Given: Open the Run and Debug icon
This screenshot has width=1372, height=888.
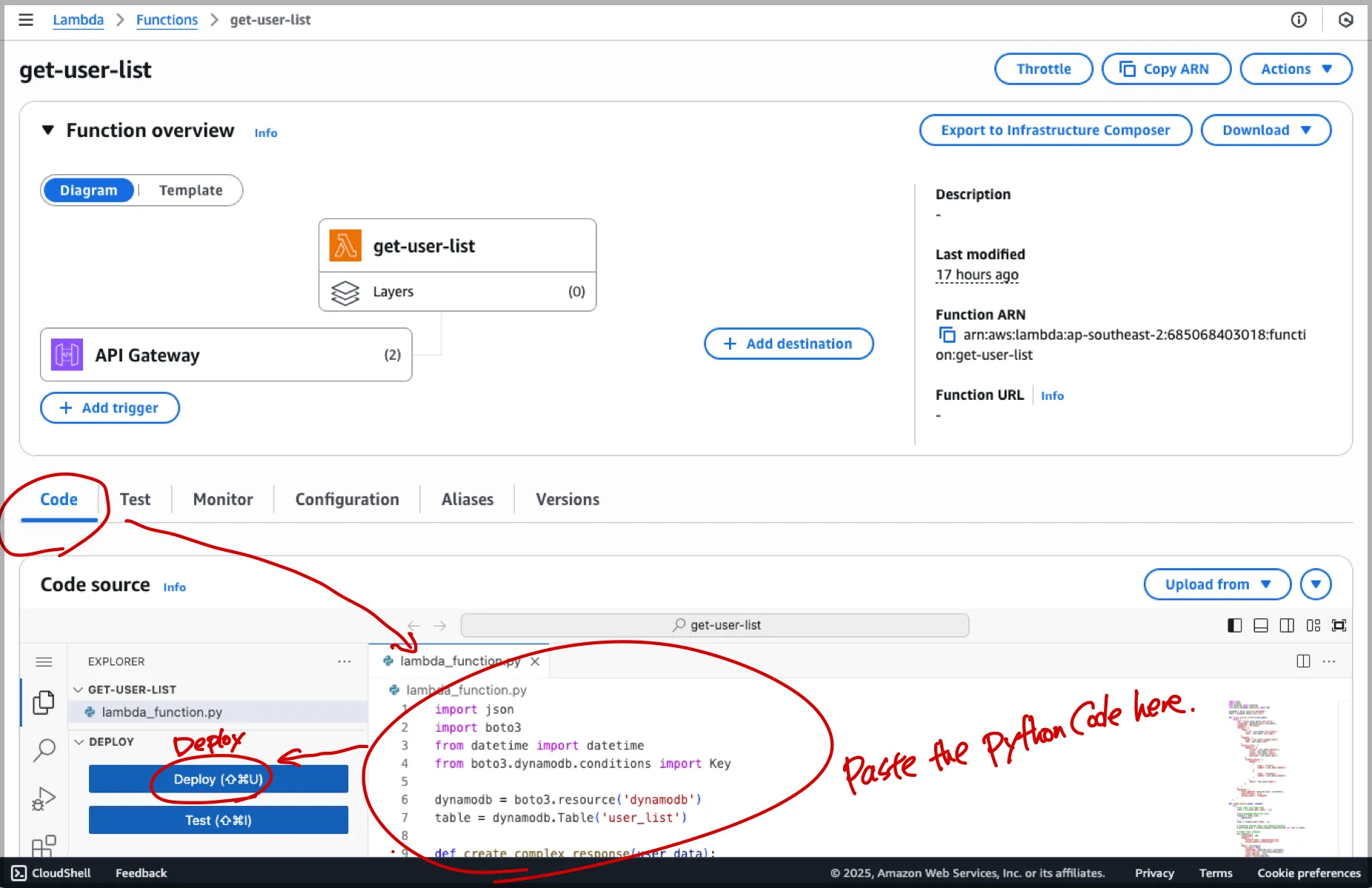Looking at the screenshot, I should click(x=44, y=799).
